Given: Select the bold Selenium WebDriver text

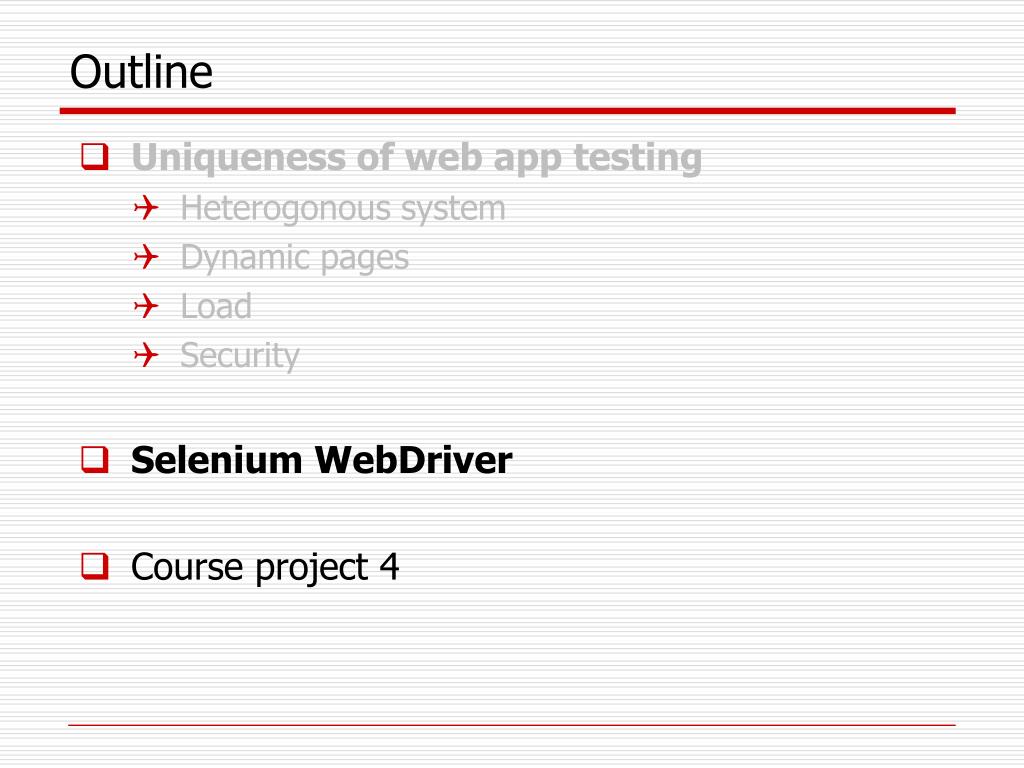Looking at the screenshot, I should pyautogui.click(x=321, y=460).
